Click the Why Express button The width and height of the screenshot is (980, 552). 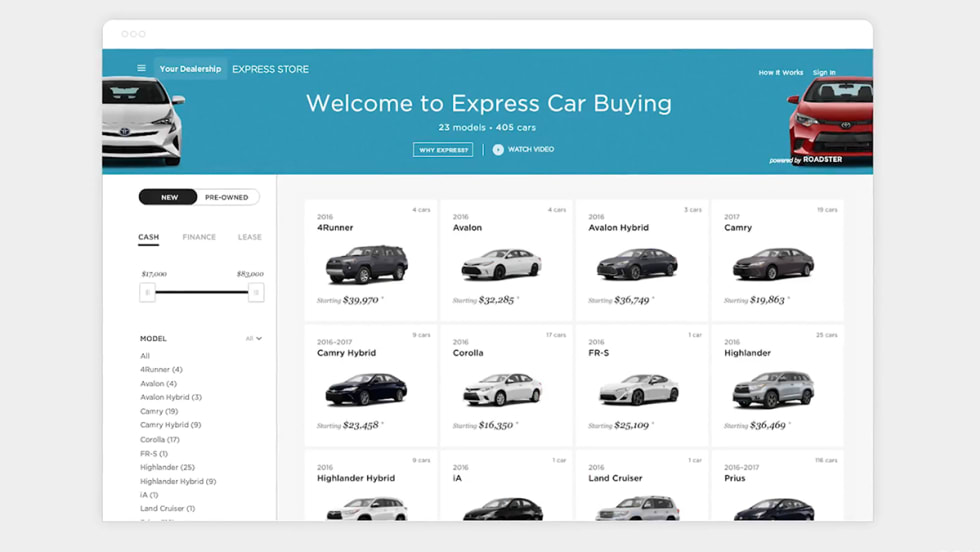[443, 150]
